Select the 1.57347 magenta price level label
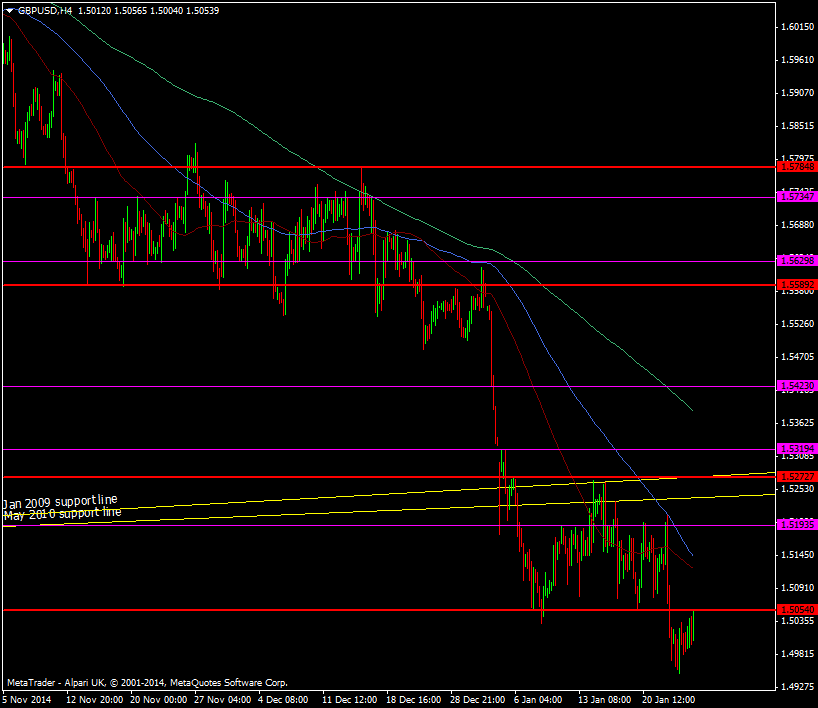This screenshot has height=708, width=818. point(797,197)
